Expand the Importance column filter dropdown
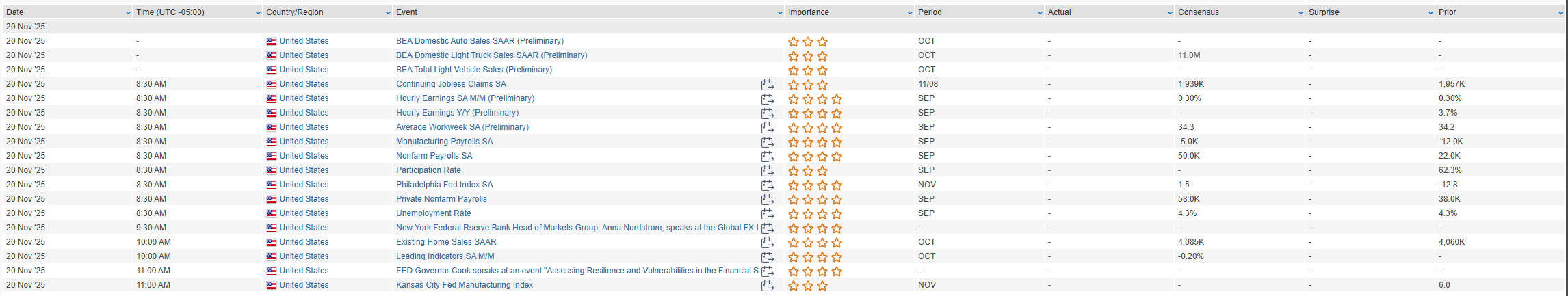 [910, 13]
